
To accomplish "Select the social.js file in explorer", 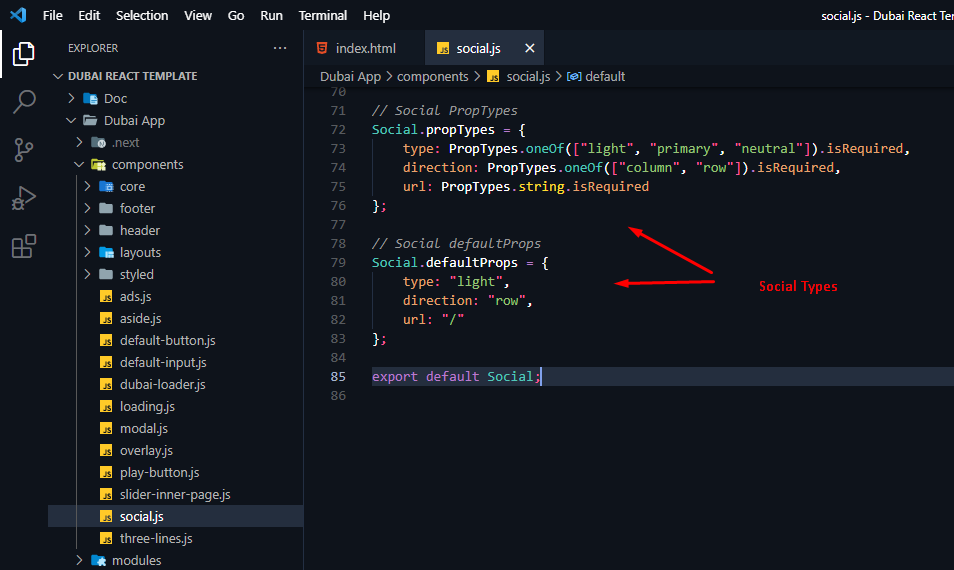I will point(175,516).
